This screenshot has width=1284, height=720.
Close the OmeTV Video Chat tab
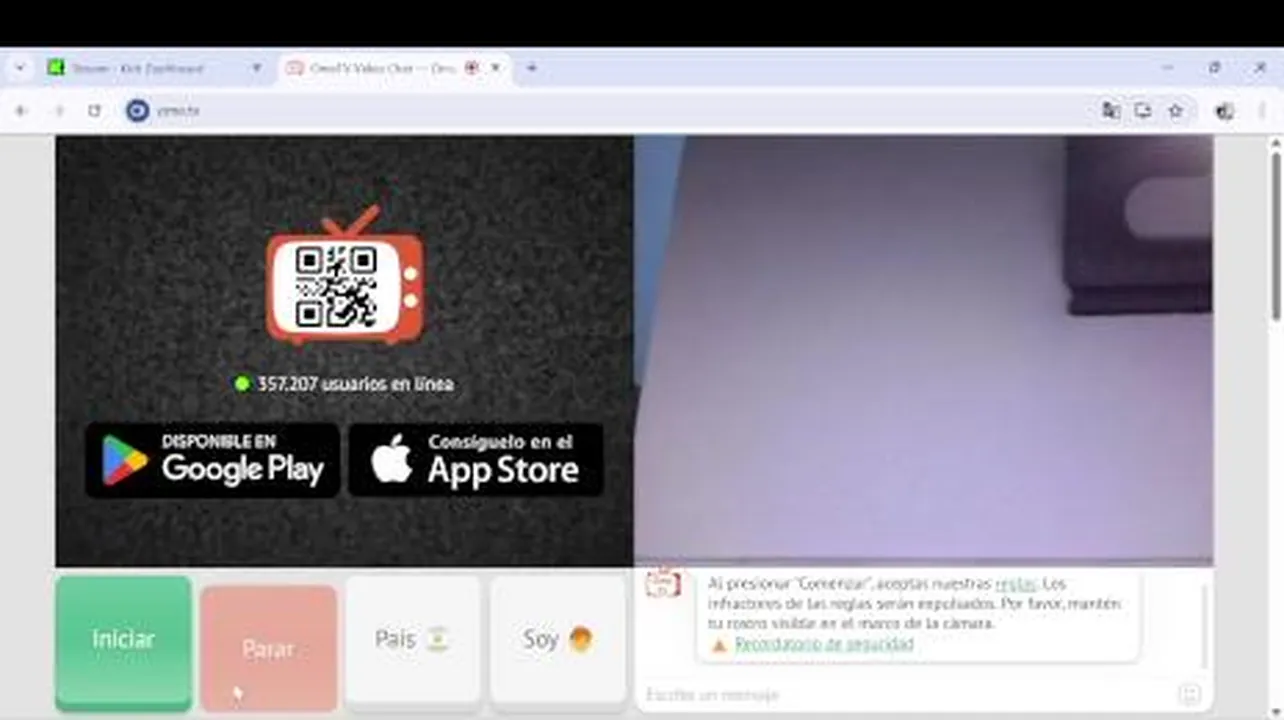495,68
